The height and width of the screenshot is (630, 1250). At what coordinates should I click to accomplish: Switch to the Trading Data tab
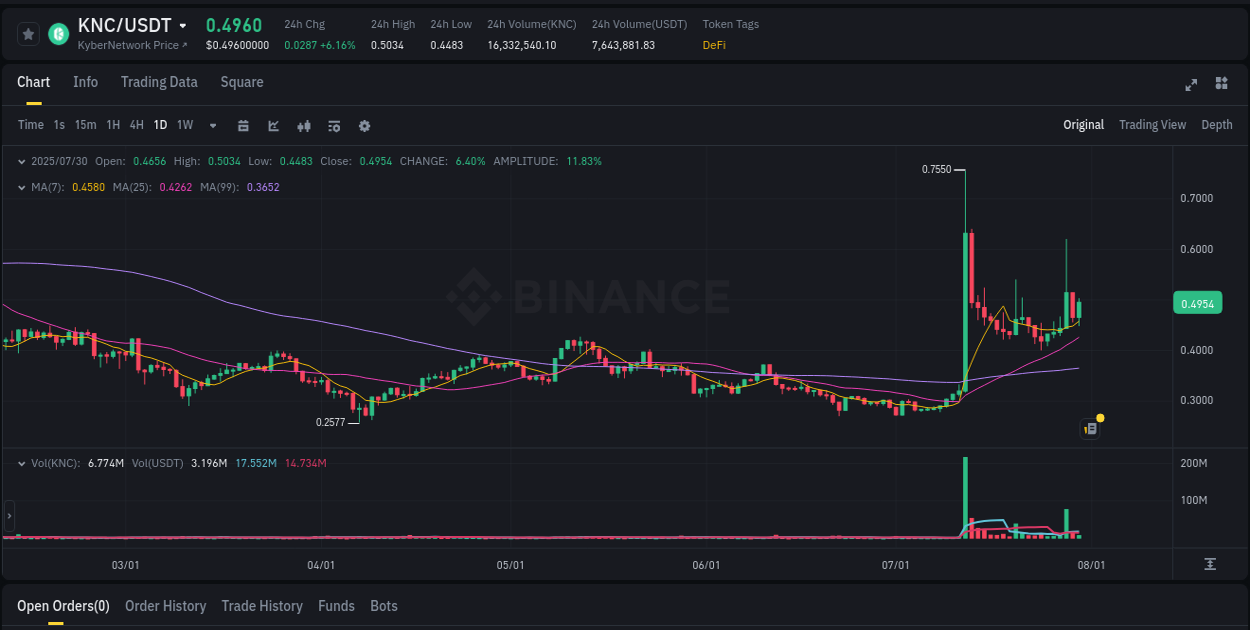pos(159,82)
